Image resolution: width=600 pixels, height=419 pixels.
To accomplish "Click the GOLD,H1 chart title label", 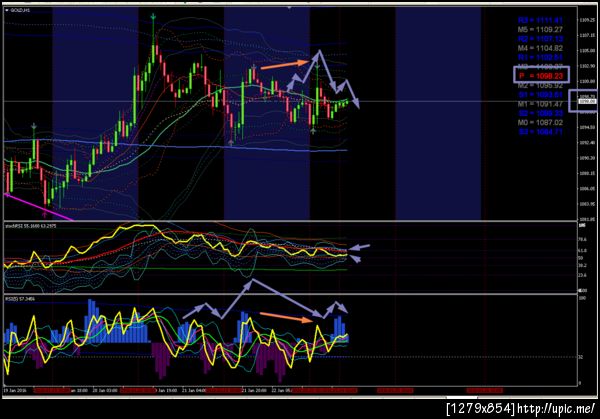I will click(20, 10).
